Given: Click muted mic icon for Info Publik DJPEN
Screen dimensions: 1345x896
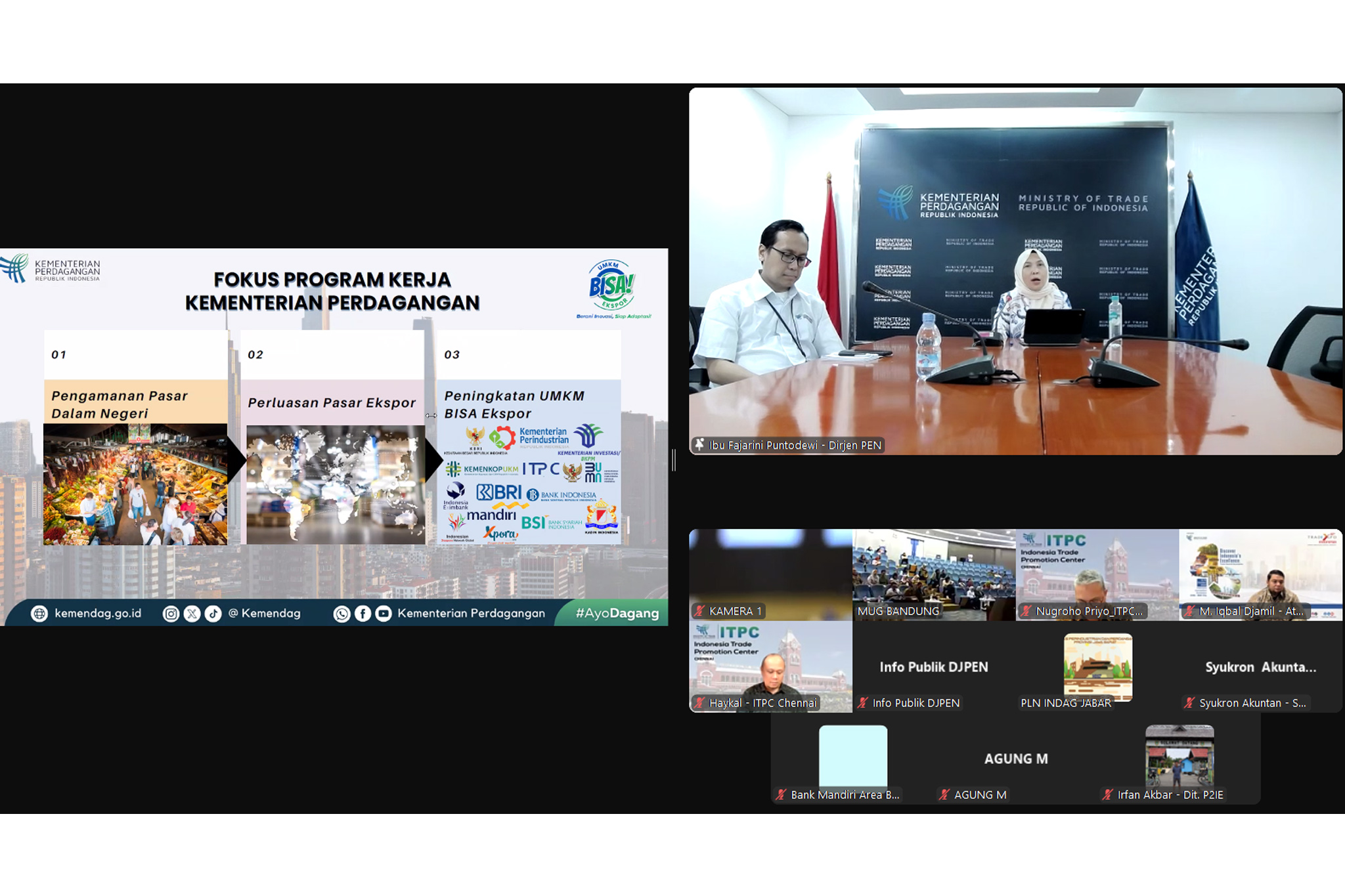Looking at the screenshot, I should [x=864, y=703].
